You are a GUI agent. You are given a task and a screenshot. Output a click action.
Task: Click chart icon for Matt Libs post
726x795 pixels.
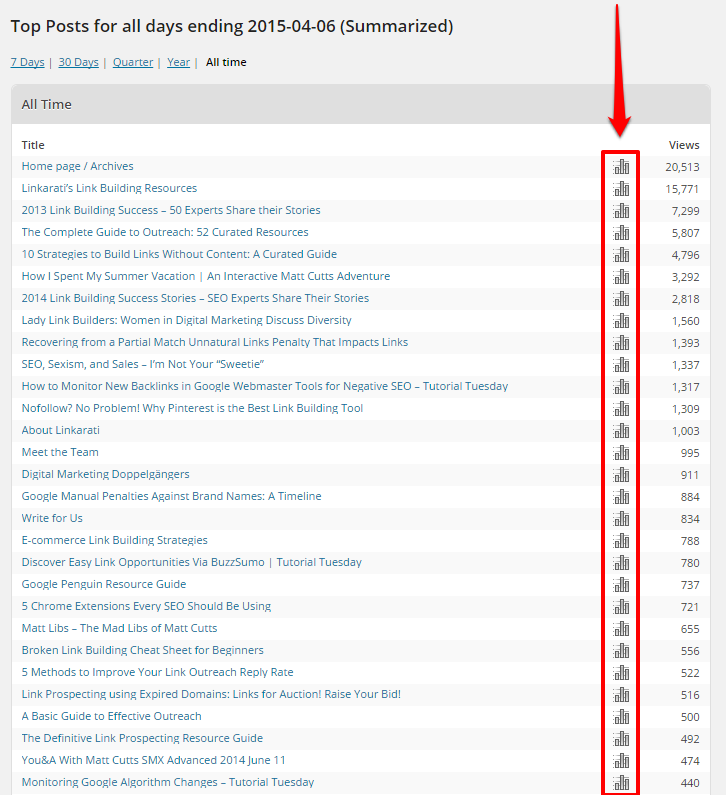coord(621,629)
